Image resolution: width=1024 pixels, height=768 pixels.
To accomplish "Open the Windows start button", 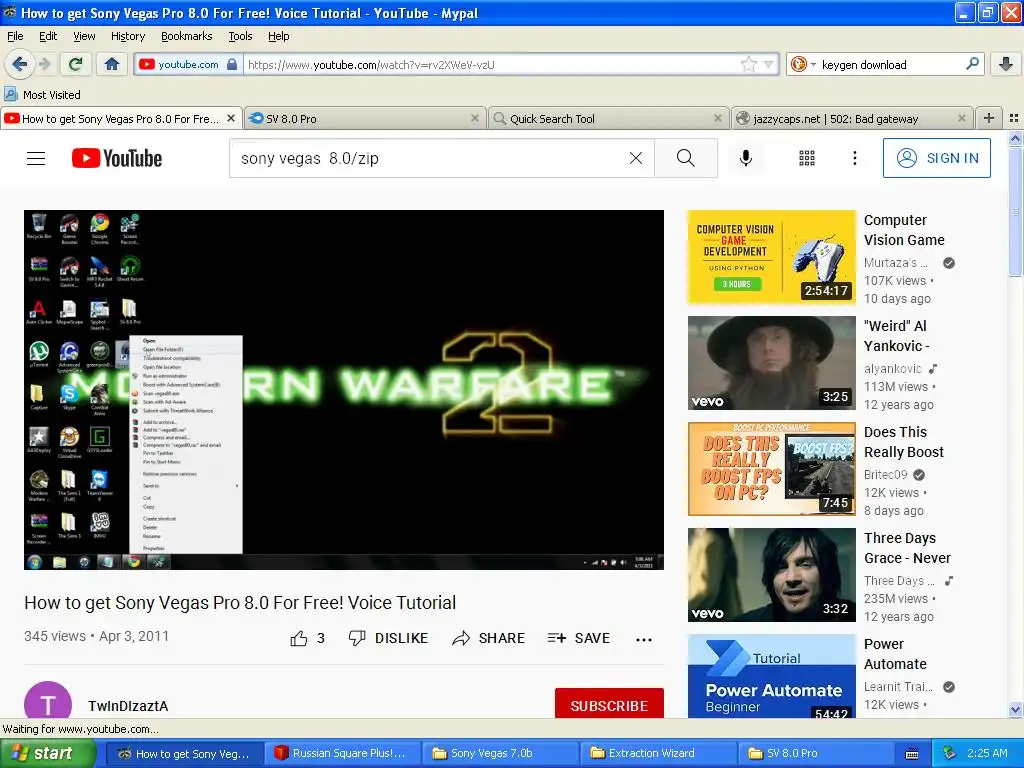I will pos(48,753).
